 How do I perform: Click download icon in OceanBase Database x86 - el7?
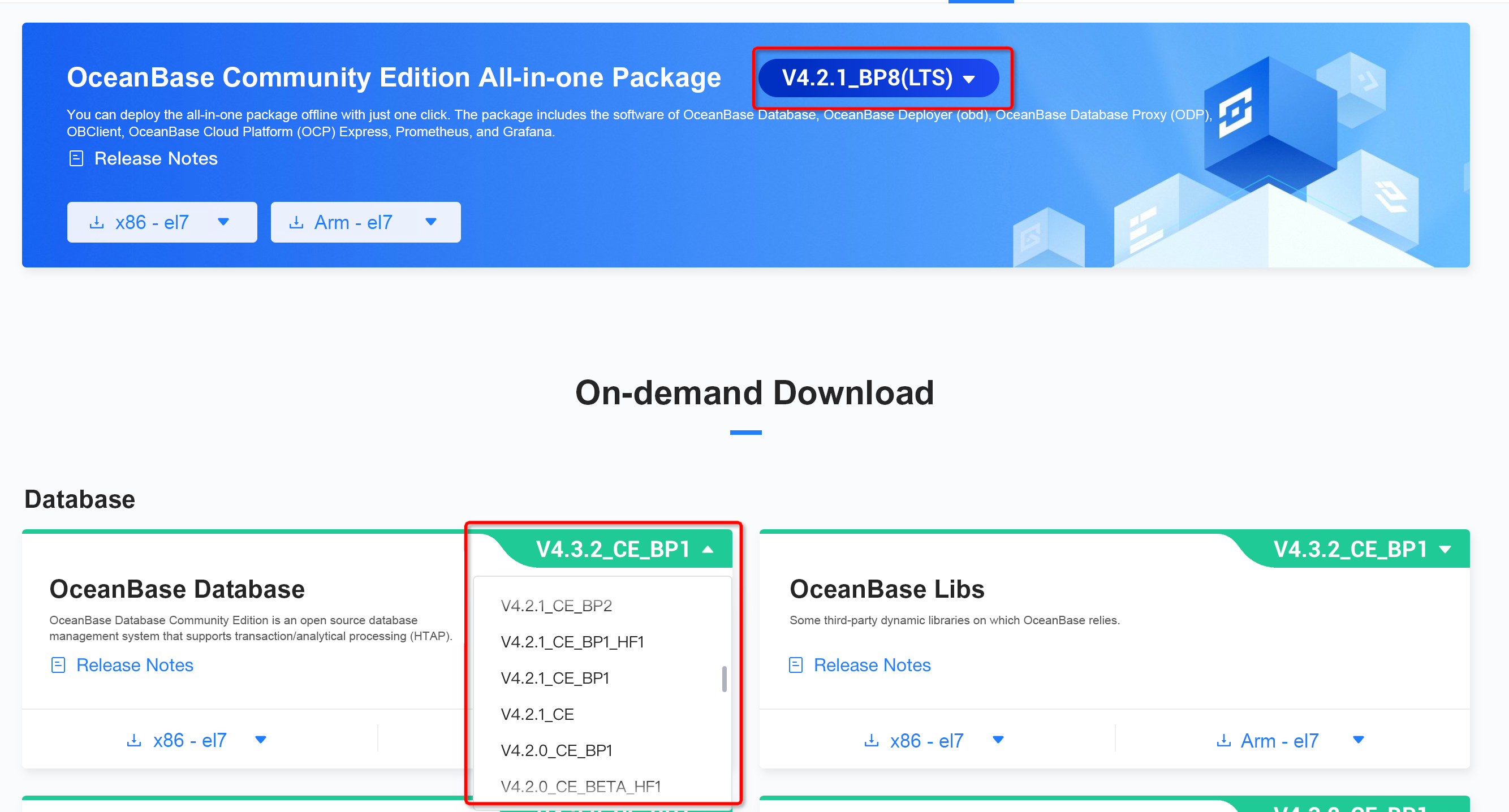(134, 741)
